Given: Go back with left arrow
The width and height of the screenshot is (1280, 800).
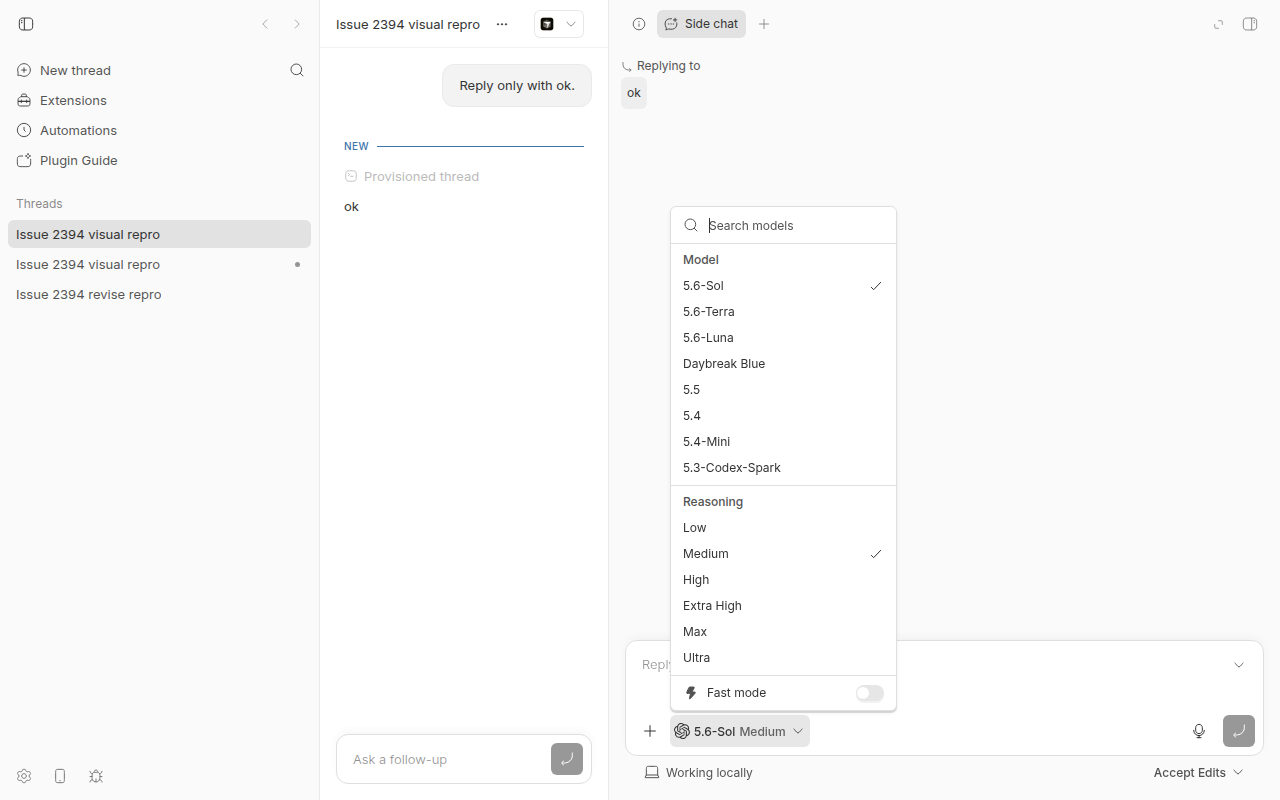Looking at the screenshot, I should pos(265,24).
